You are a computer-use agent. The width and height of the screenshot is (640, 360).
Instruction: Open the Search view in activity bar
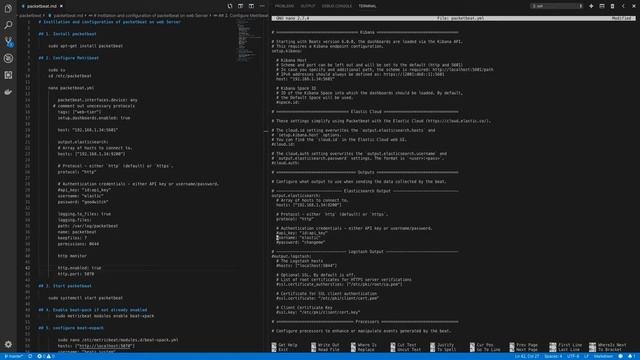point(8,25)
